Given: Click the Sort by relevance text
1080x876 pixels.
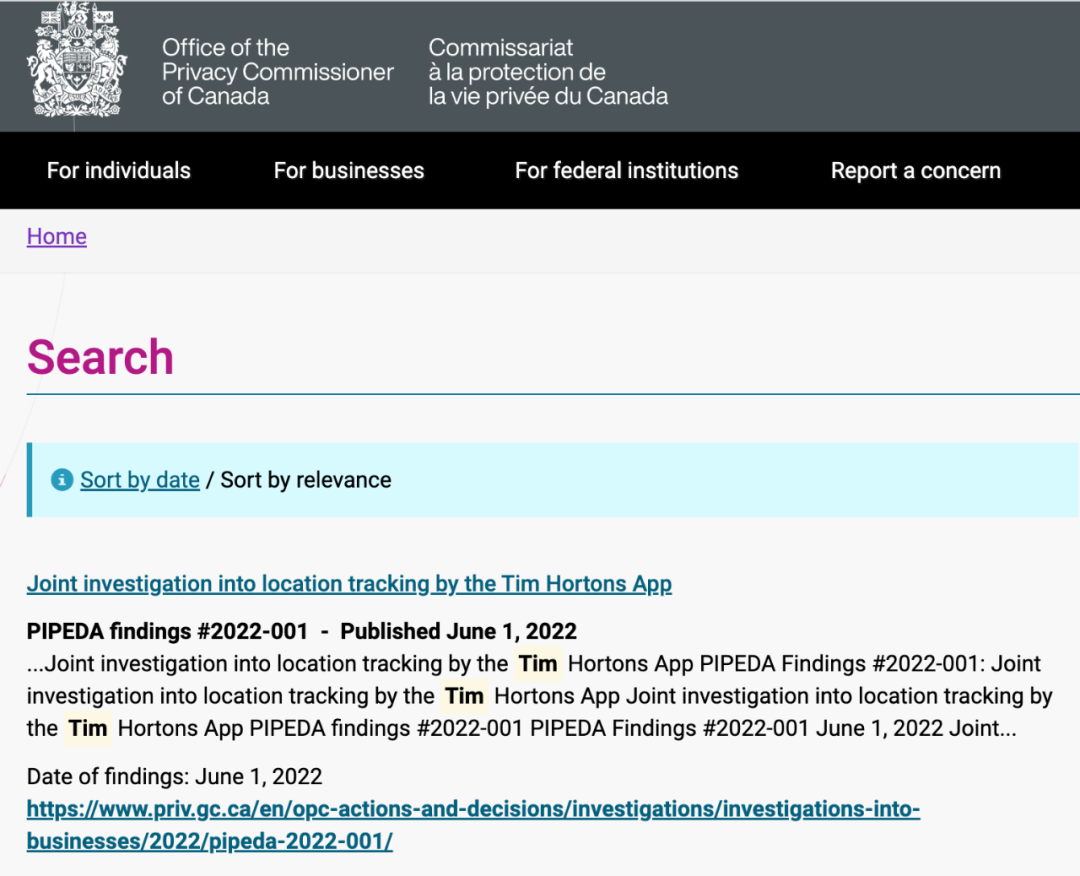Looking at the screenshot, I should tap(306, 480).
